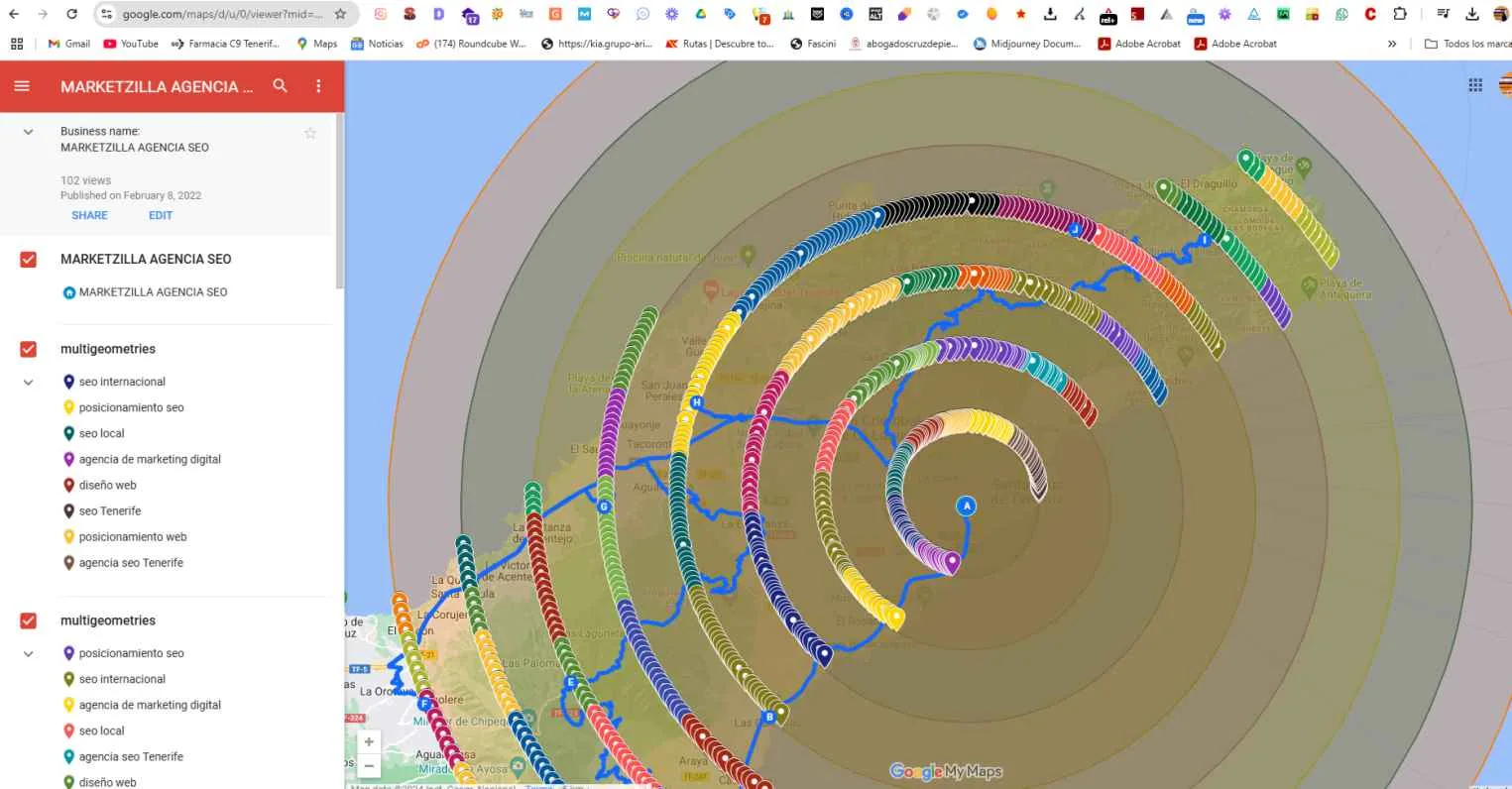This screenshot has width=1512, height=789.
Task: Click the search icon beside the map title
Action: [x=280, y=85]
